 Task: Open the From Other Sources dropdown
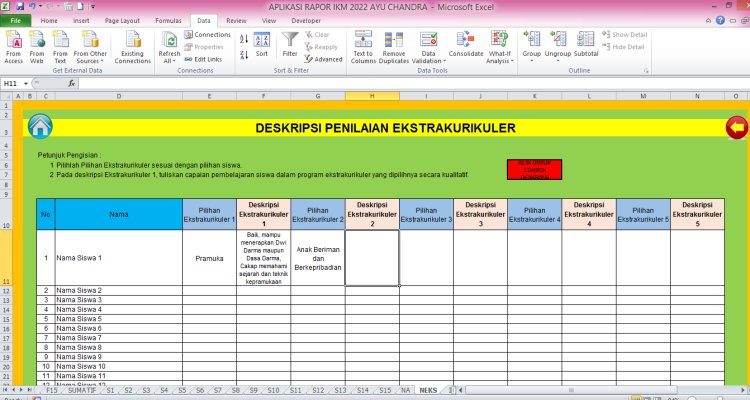coord(88,61)
